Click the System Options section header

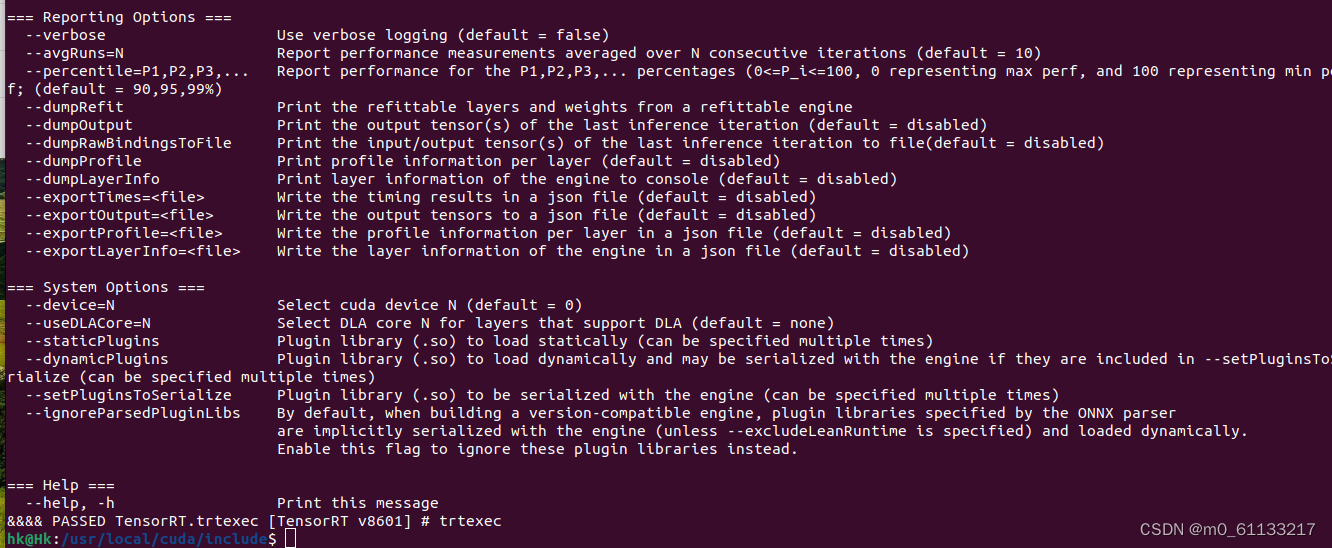tap(106, 287)
